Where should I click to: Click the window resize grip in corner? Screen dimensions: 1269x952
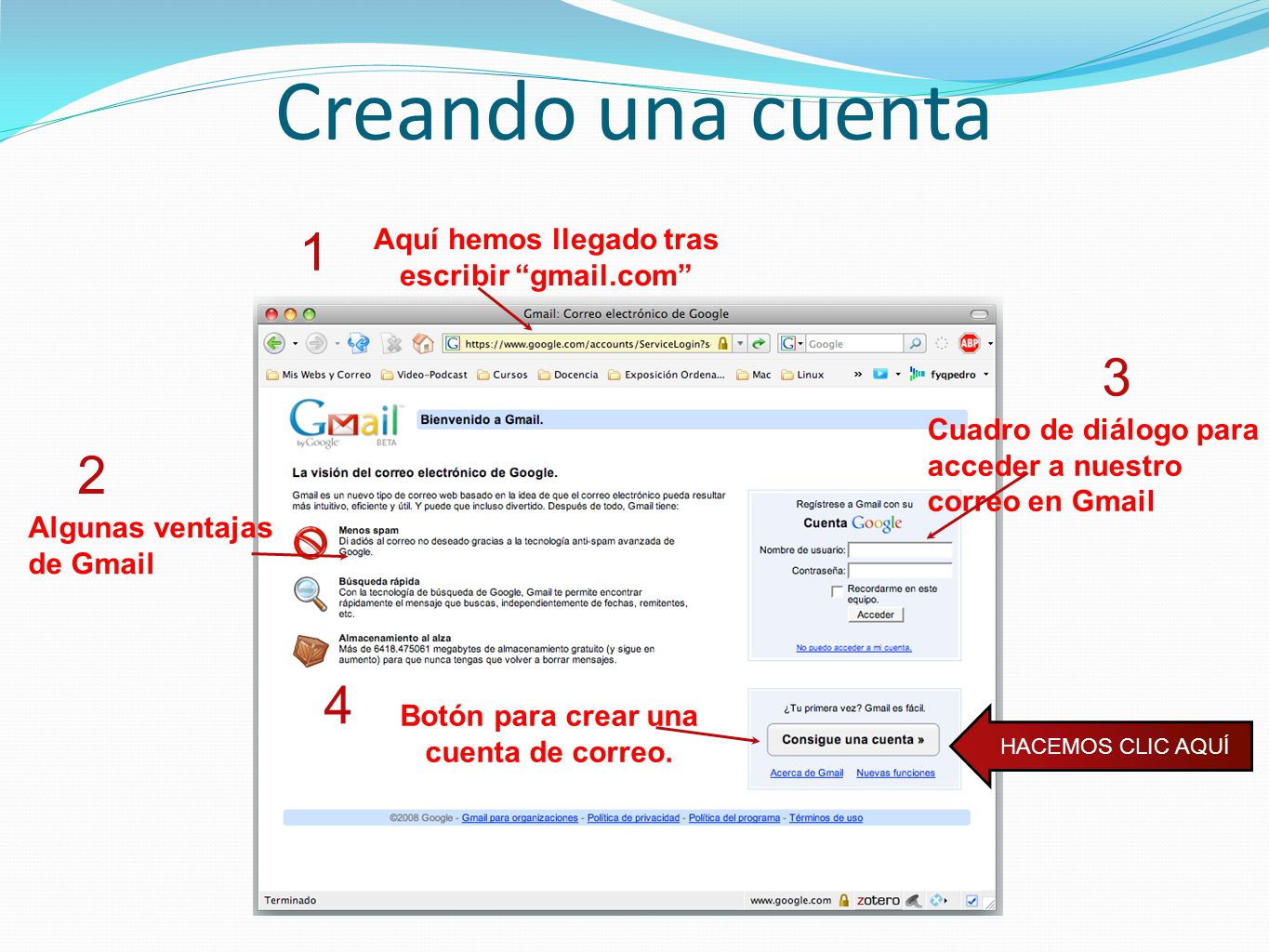point(989,904)
